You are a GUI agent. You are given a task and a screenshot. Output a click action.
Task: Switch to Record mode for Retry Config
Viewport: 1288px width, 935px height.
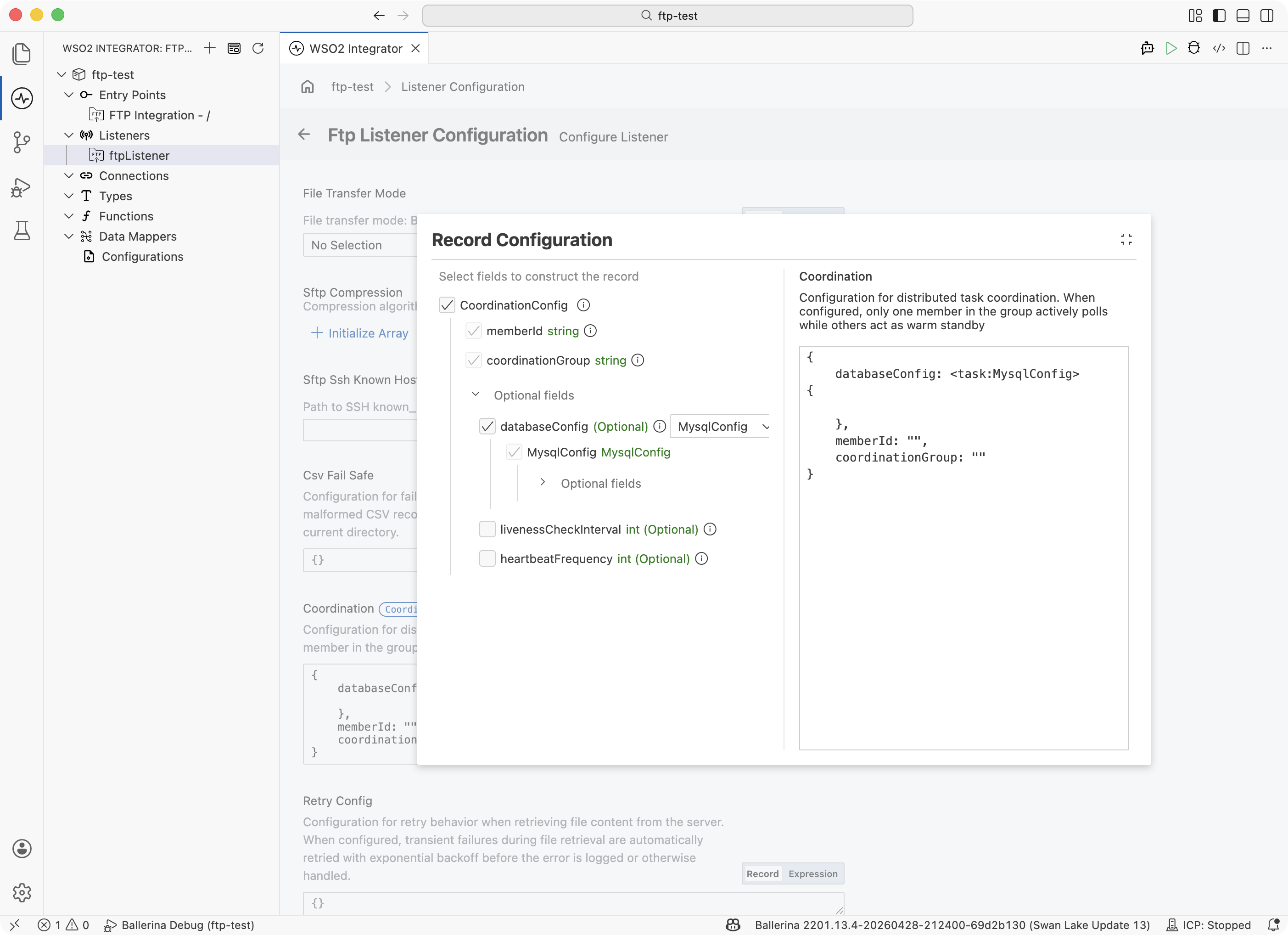tap(762, 873)
